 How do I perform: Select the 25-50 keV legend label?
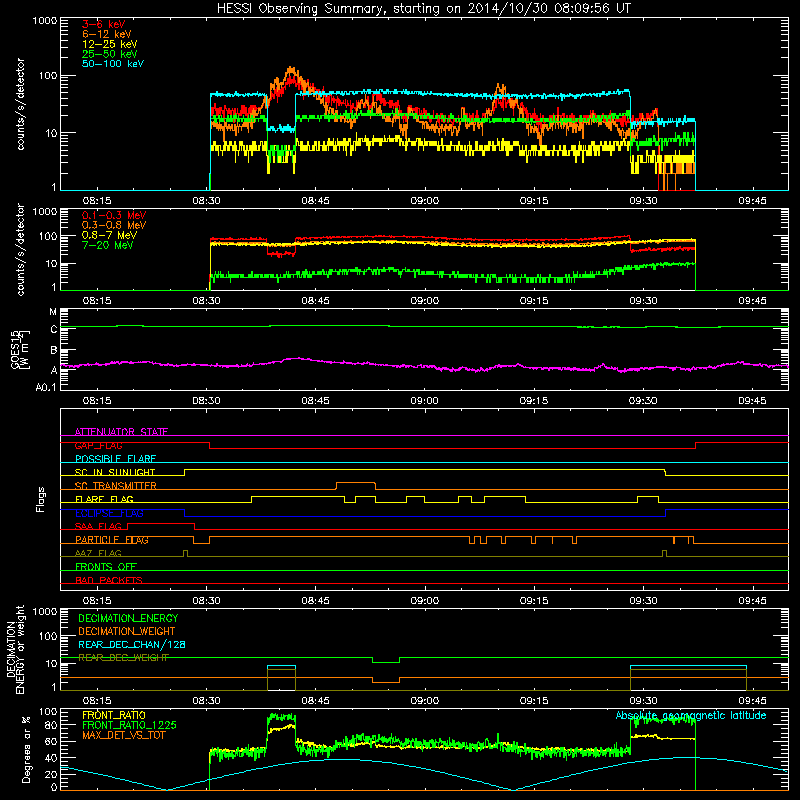click(110, 54)
